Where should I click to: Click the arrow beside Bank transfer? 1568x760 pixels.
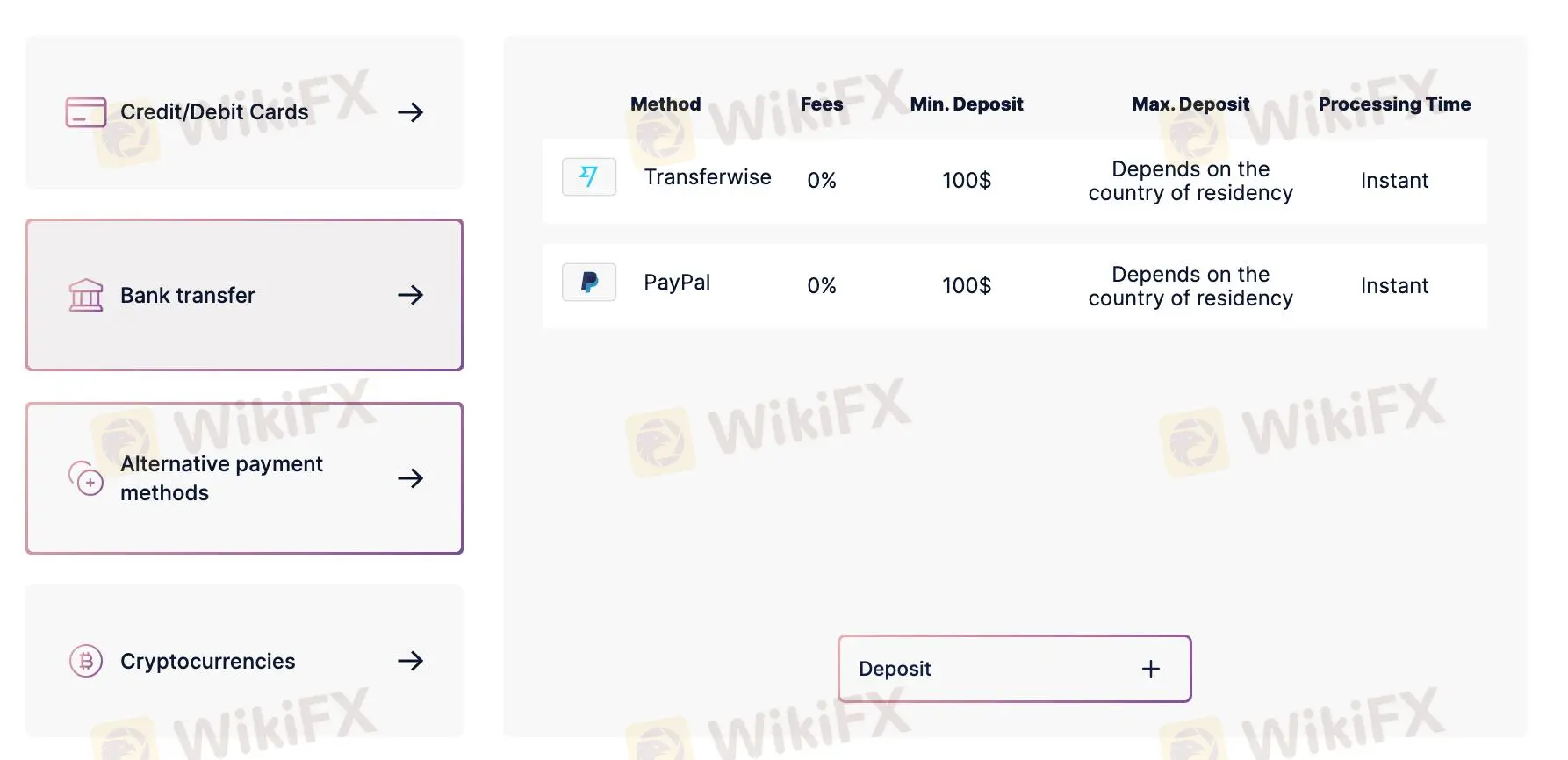coord(410,295)
